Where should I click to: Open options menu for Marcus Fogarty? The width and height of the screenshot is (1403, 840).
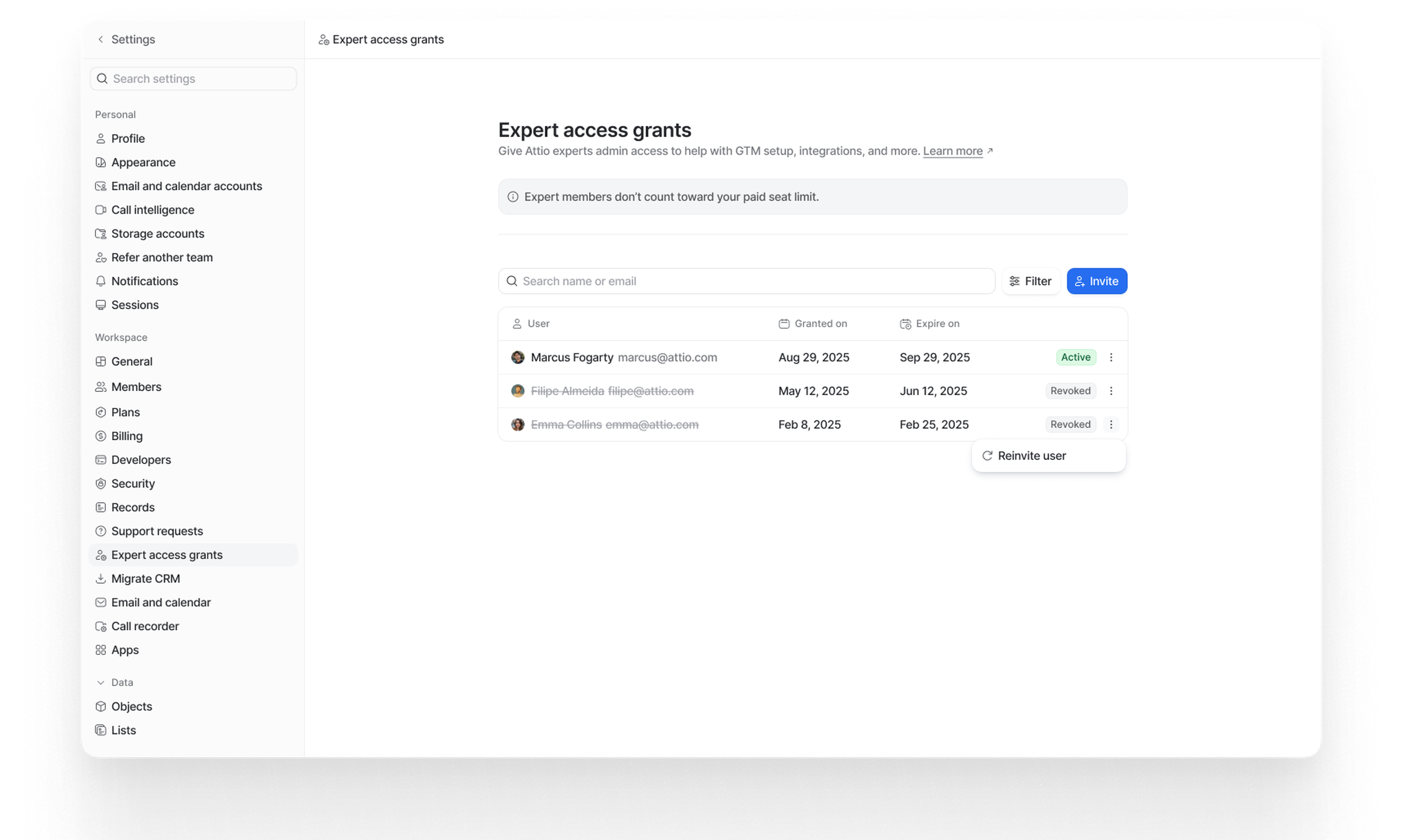pos(1110,357)
